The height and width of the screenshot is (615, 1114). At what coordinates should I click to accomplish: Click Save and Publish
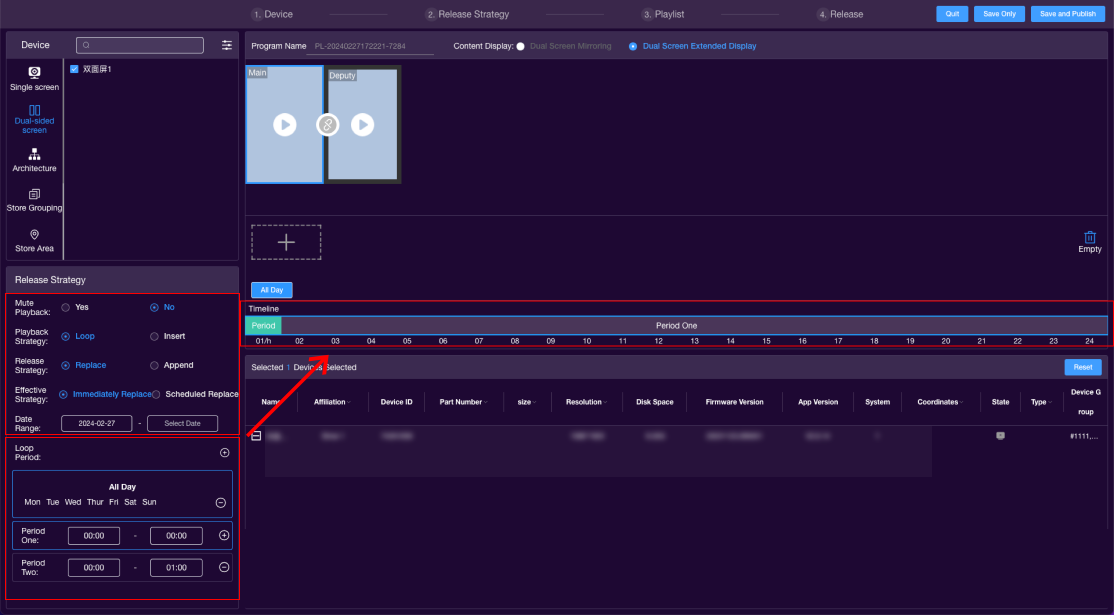point(1068,13)
